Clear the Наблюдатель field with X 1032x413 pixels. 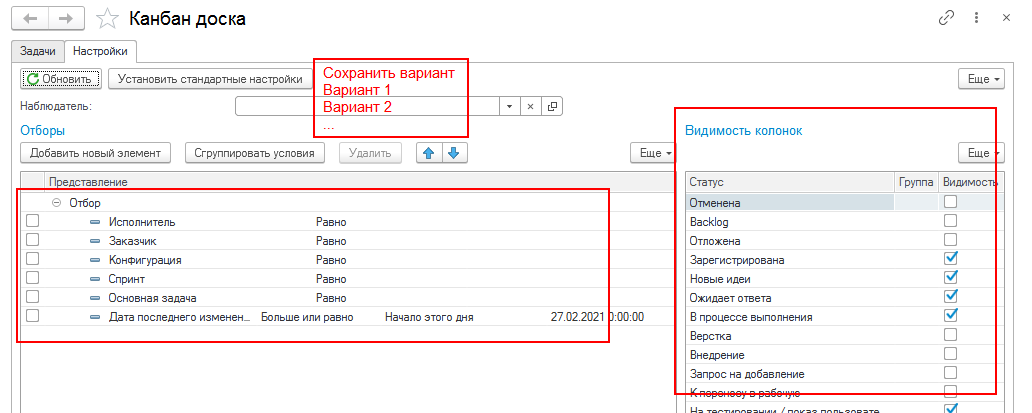tap(530, 106)
